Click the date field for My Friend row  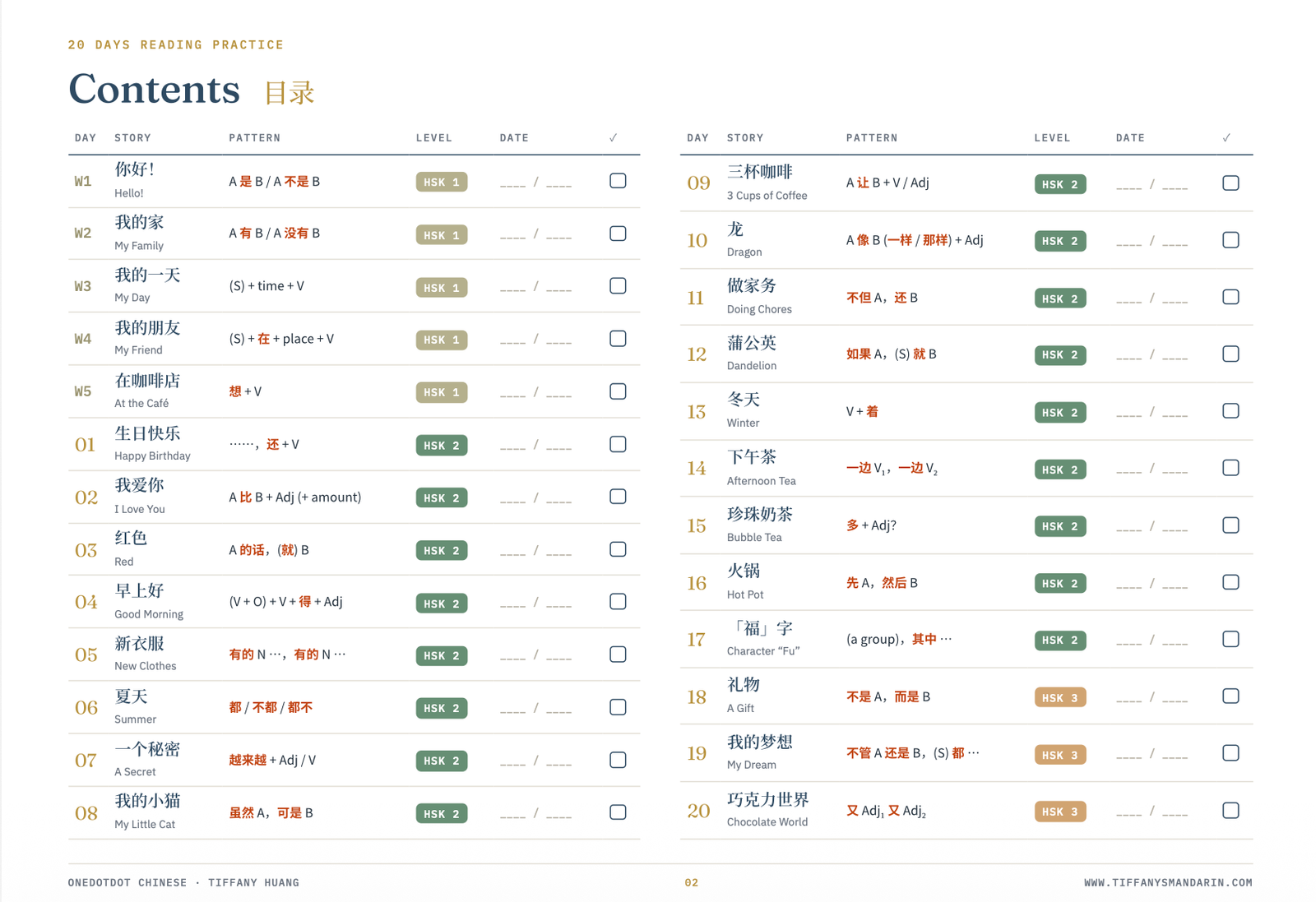(535, 340)
